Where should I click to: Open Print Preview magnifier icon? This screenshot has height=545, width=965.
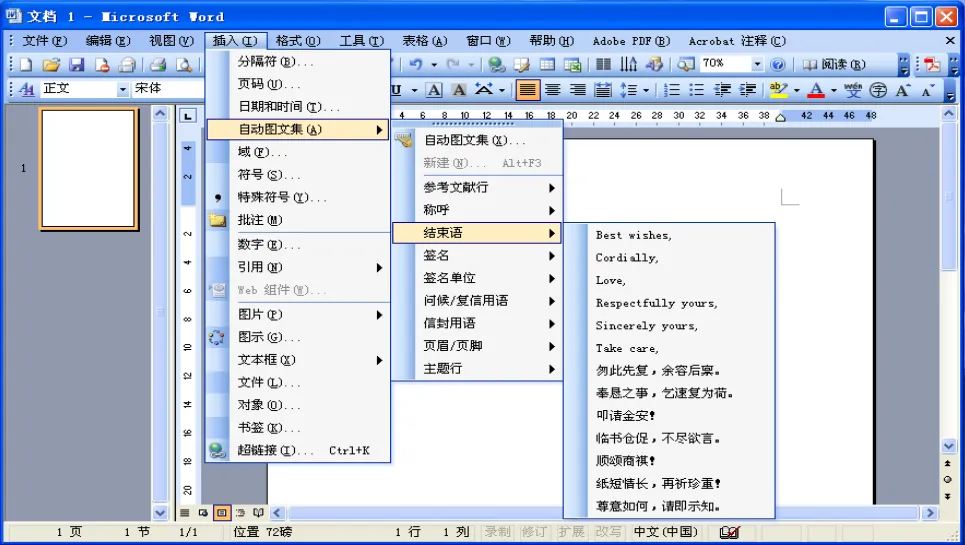[x=183, y=65]
